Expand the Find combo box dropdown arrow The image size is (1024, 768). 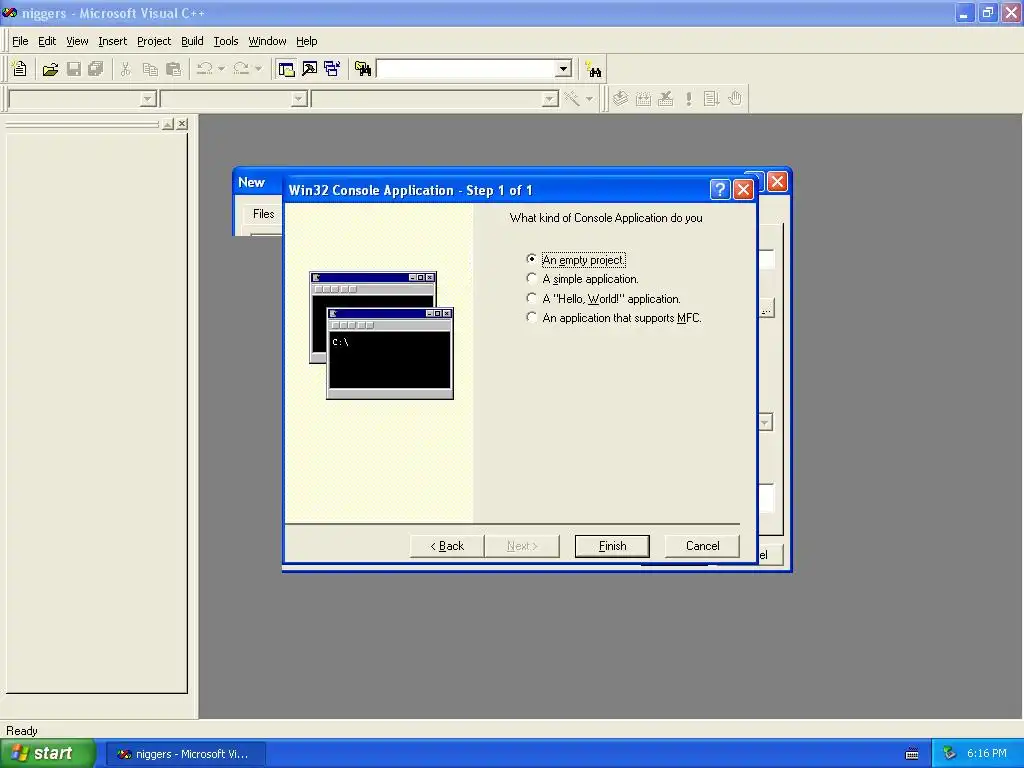(563, 69)
